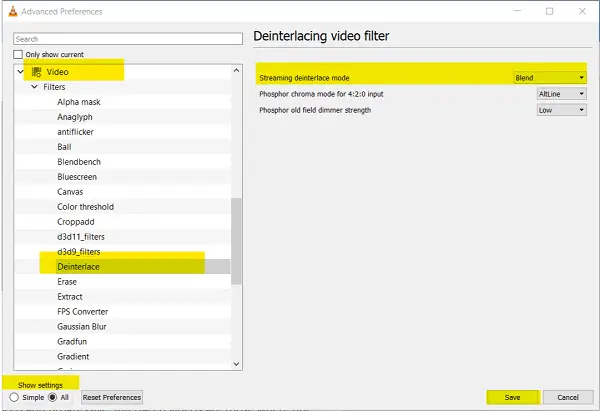Click the VLC cone icon in title bar
The image size is (600, 411).
[10, 11]
